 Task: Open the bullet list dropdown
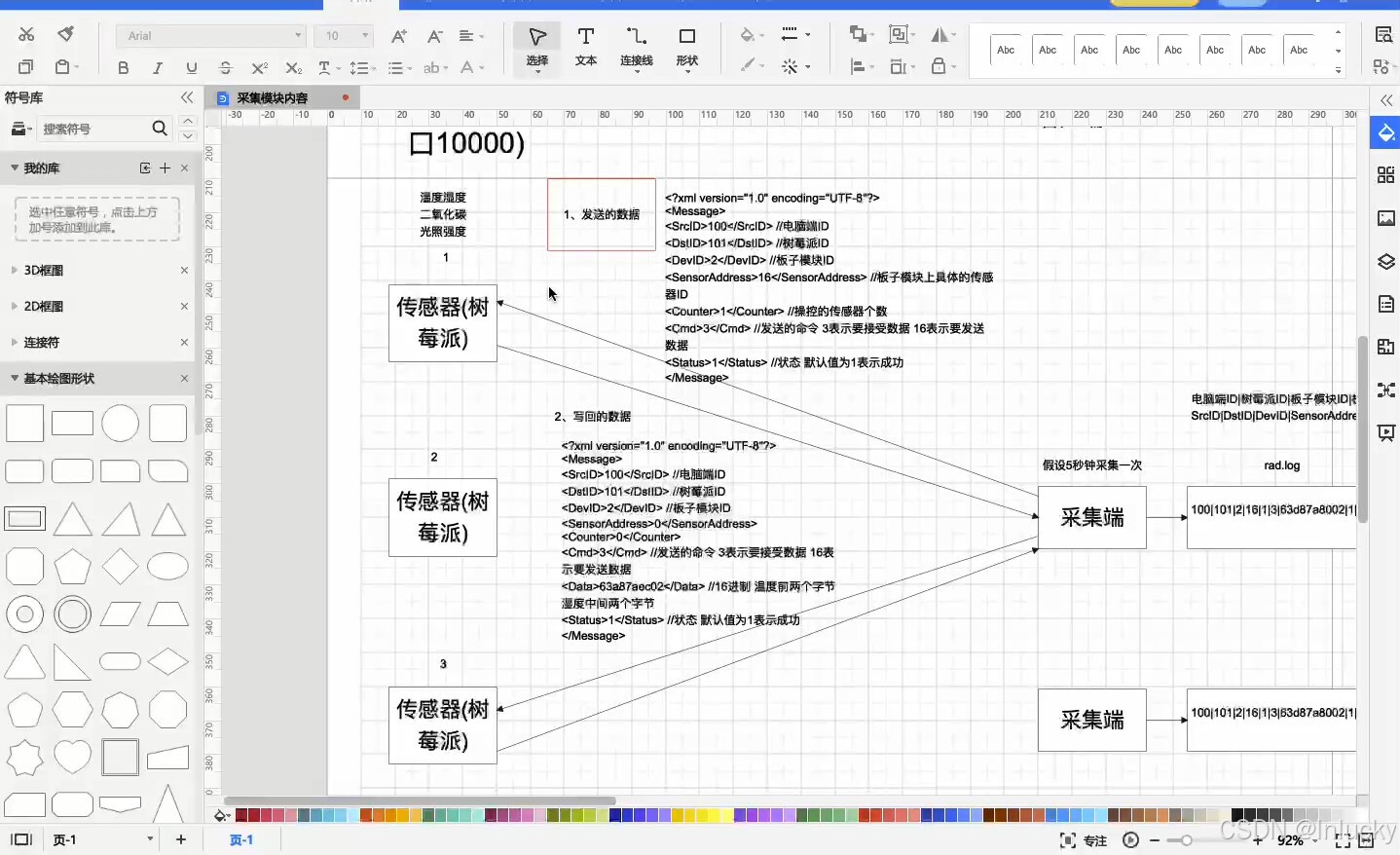[x=399, y=67]
